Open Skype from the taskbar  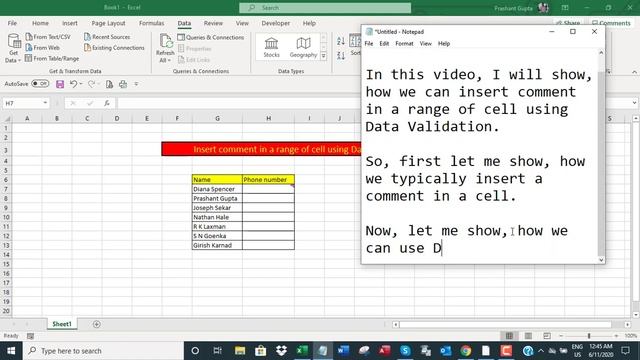coord(405,351)
